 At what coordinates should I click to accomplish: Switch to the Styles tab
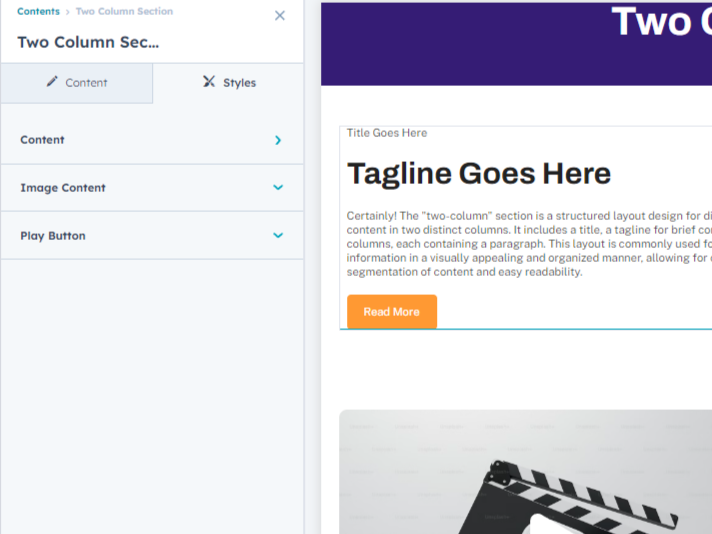pyautogui.click(x=229, y=83)
